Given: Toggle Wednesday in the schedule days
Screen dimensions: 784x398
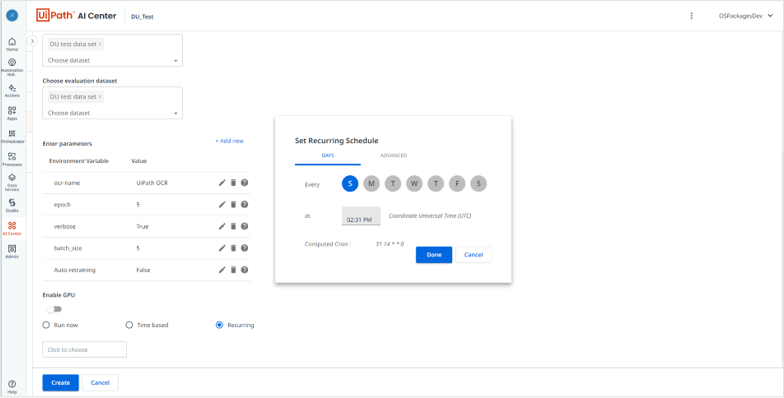Looking at the screenshot, I should (x=414, y=184).
